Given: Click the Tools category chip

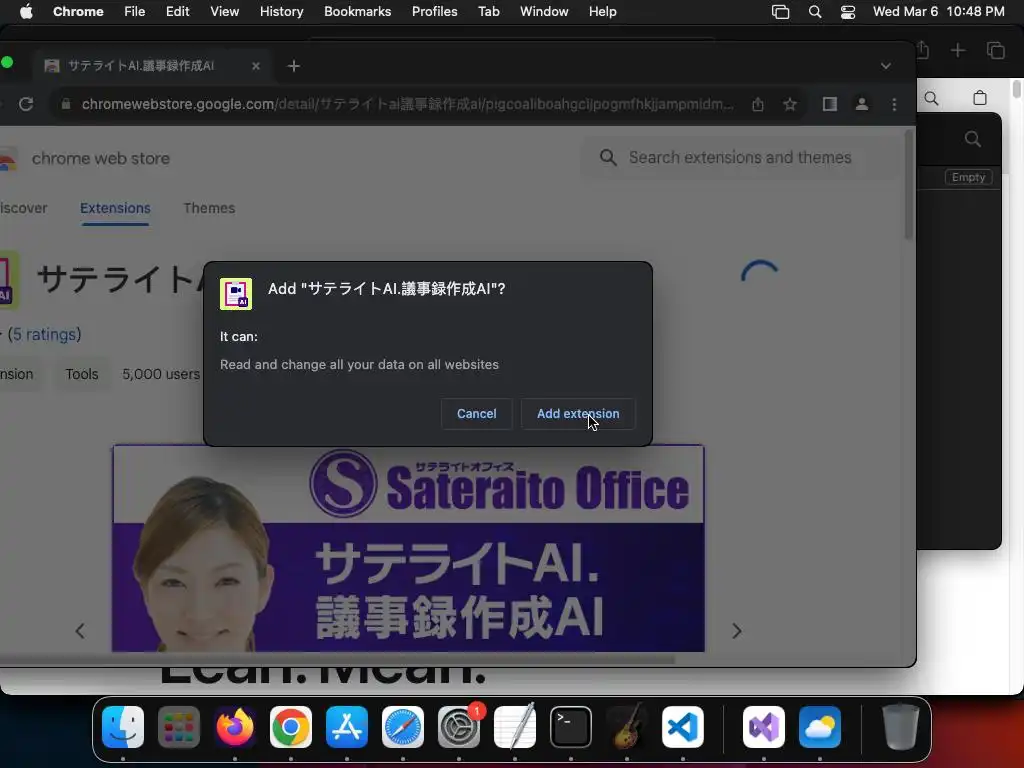Looking at the screenshot, I should [x=82, y=374].
